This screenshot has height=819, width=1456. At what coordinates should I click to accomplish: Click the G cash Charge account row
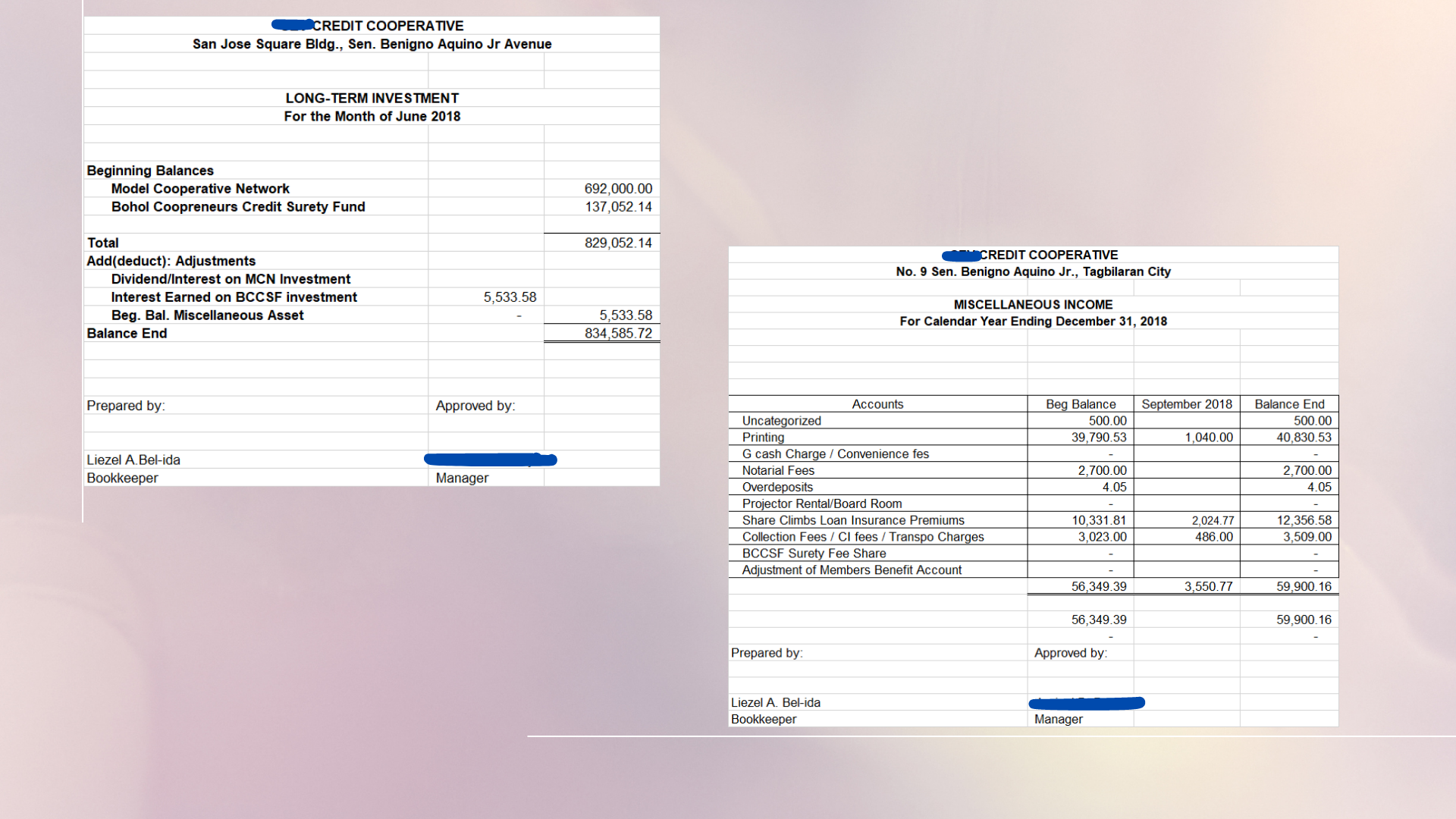pyautogui.click(x=835, y=454)
